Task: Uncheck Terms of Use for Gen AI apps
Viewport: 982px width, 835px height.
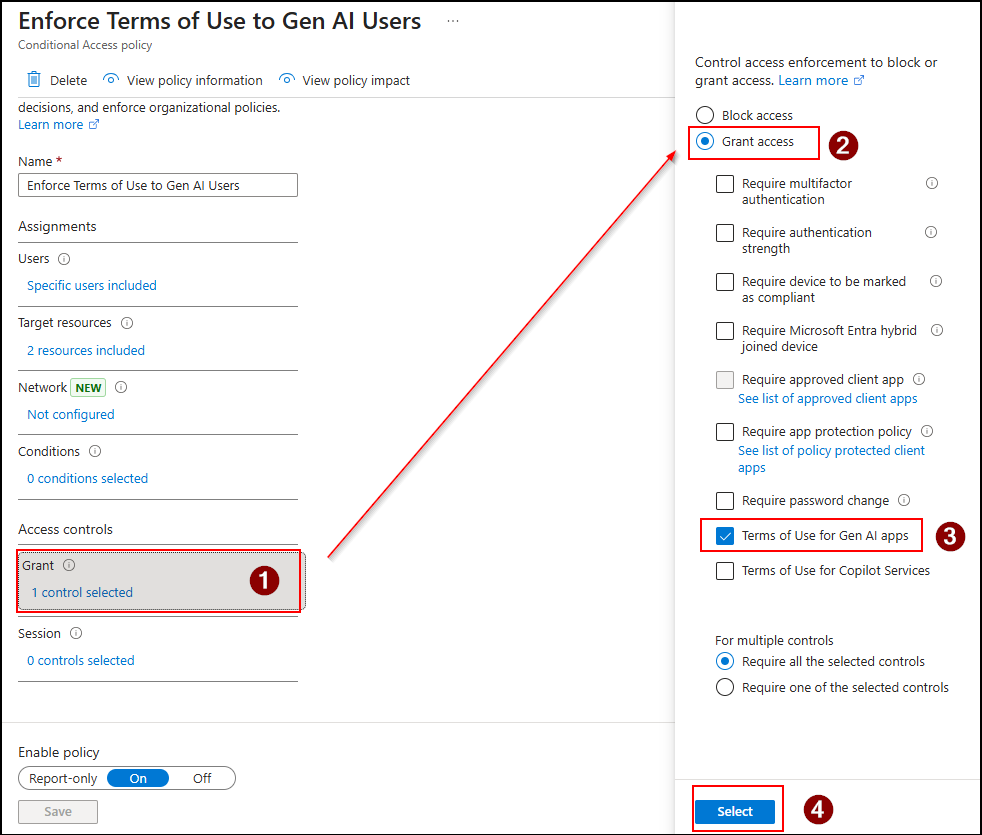Action: click(725, 536)
